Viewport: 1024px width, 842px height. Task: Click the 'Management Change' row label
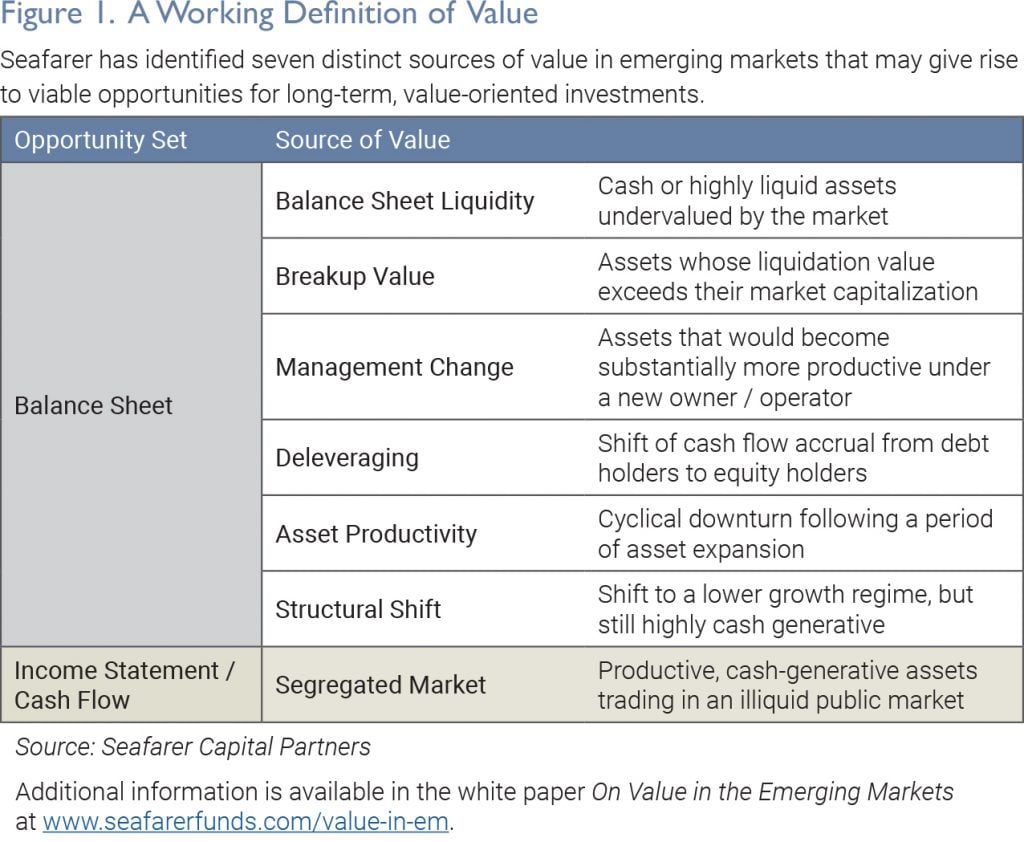pyautogui.click(x=394, y=367)
